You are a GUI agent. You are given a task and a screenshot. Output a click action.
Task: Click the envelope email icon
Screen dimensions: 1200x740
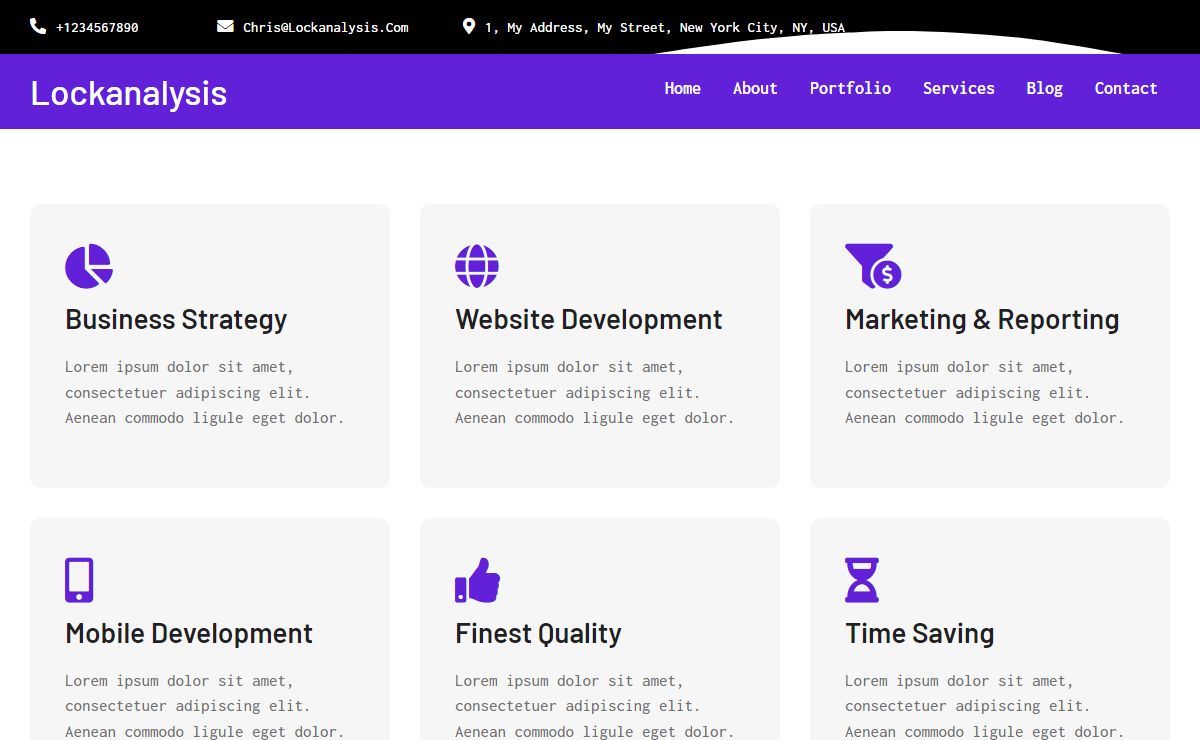point(225,26)
